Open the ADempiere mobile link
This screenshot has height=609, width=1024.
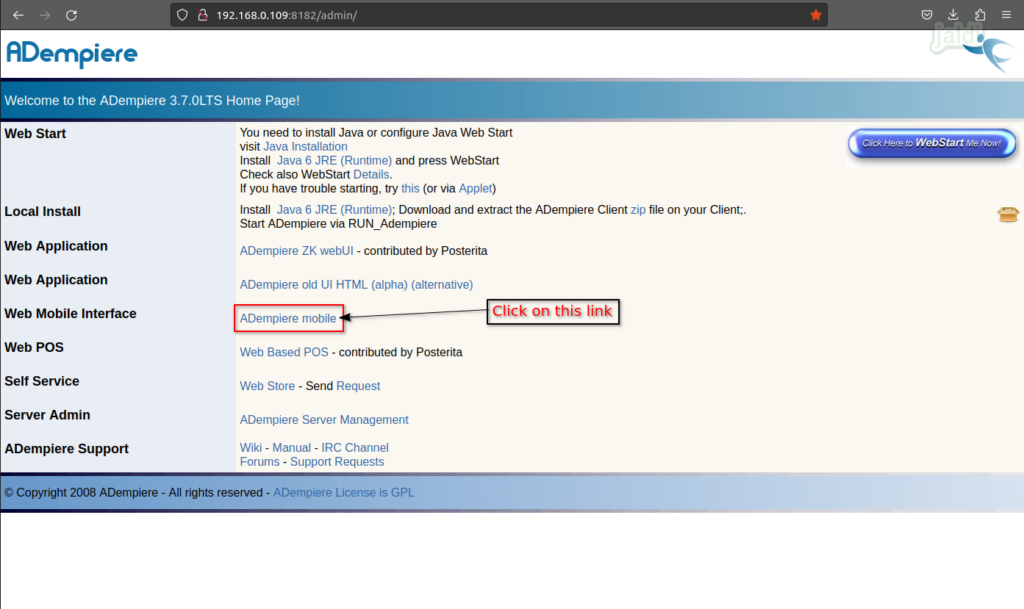288,319
